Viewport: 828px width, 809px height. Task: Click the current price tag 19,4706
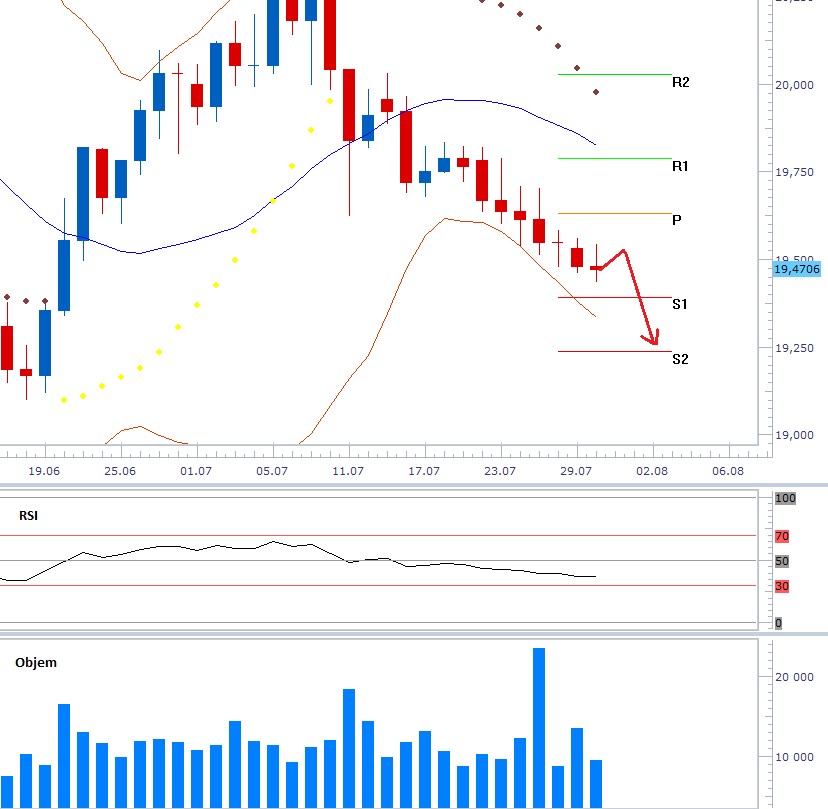pyautogui.click(x=797, y=269)
